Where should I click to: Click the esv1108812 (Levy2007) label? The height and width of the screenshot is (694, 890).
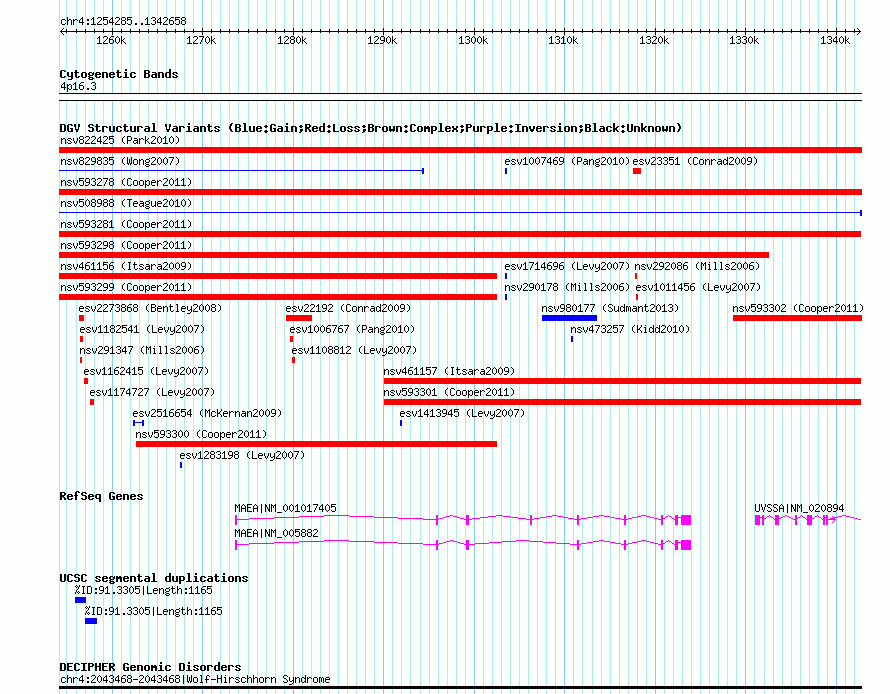[x=354, y=350]
